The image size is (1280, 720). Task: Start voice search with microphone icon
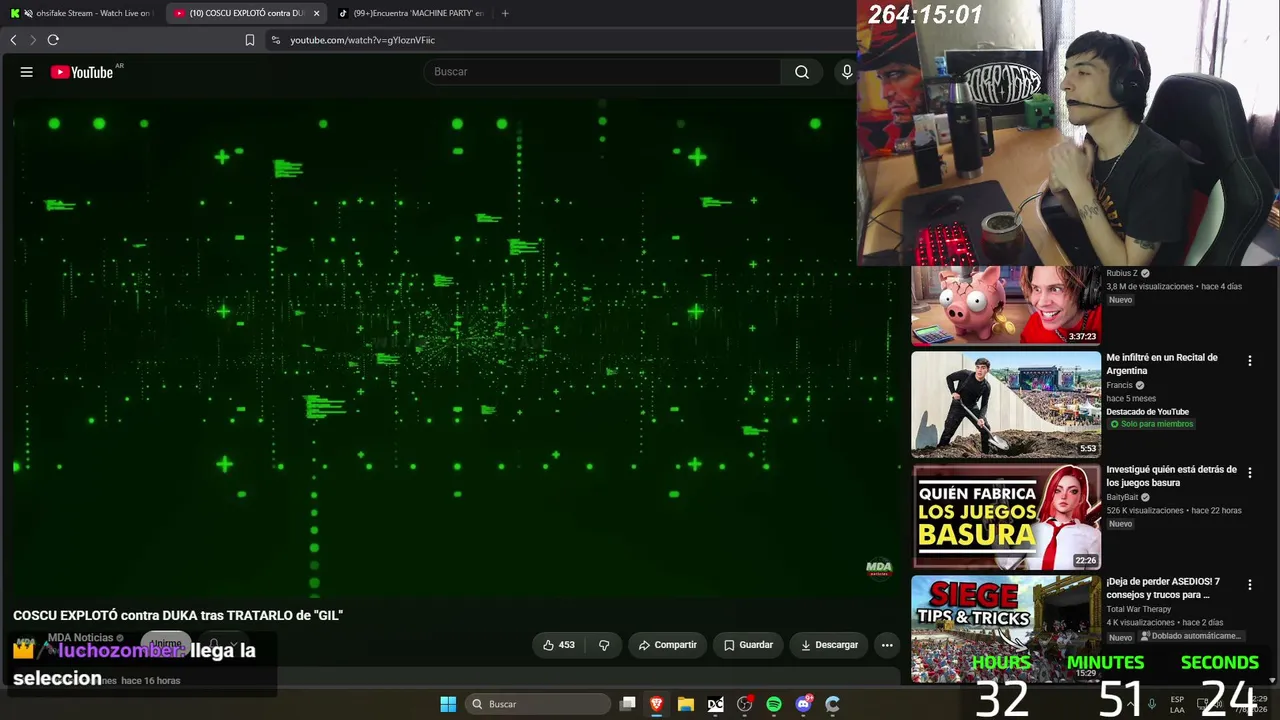(847, 72)
